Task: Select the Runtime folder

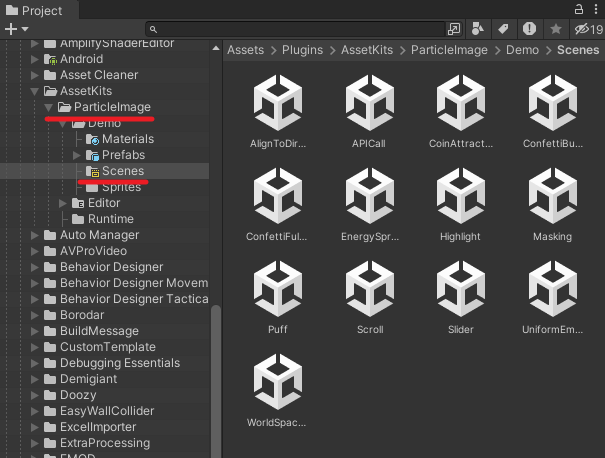Action: [x=103, y=219]
